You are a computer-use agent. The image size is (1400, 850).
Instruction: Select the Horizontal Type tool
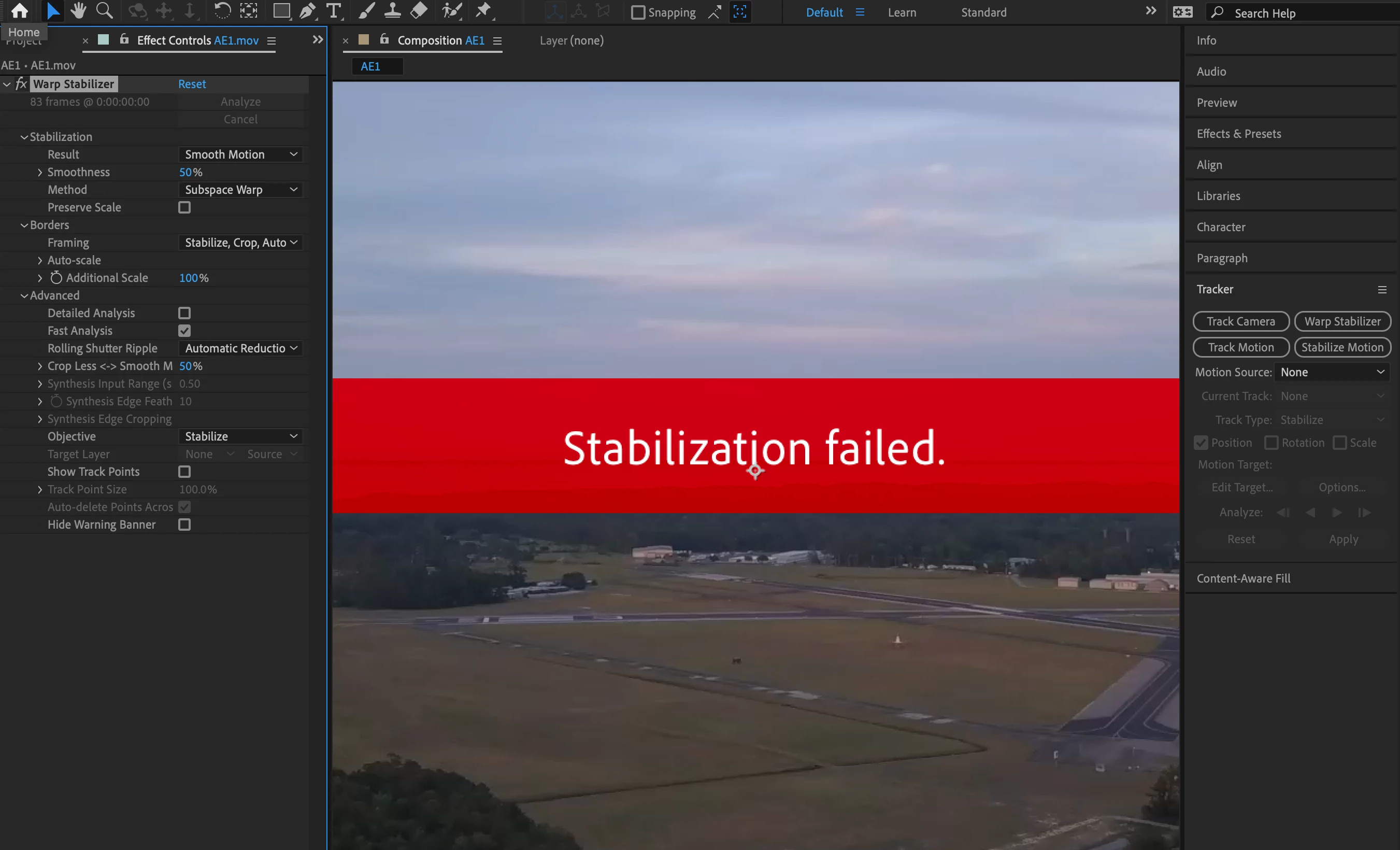tap(334, 11)
